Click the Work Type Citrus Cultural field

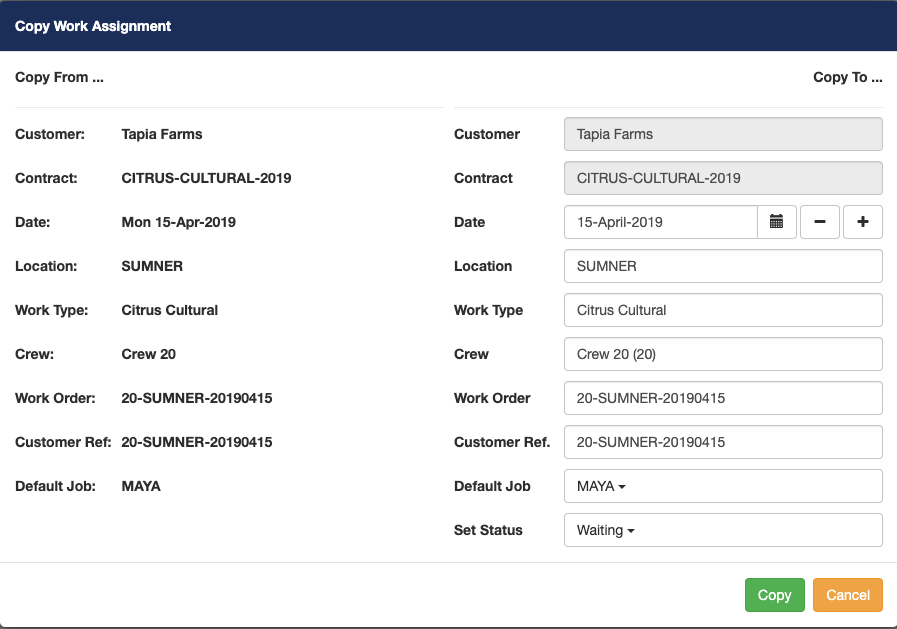722,310
